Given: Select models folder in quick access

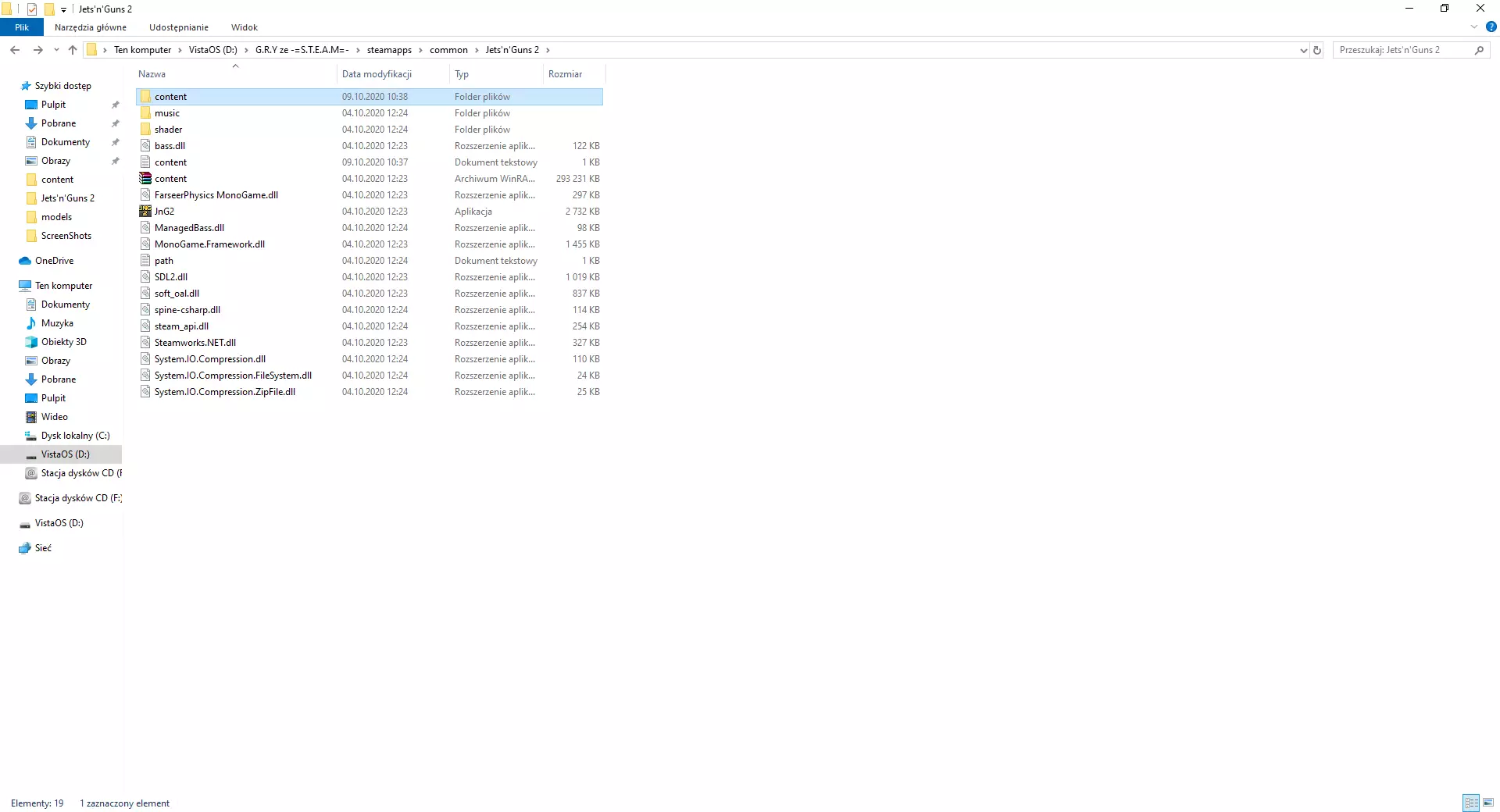Looking at the screenshot, I should click(56, 217).
